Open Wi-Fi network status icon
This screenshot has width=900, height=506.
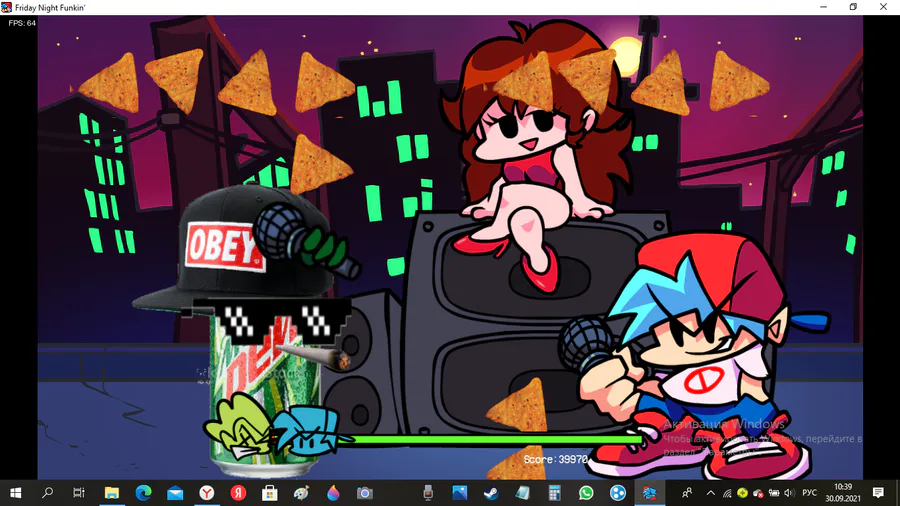727,493
